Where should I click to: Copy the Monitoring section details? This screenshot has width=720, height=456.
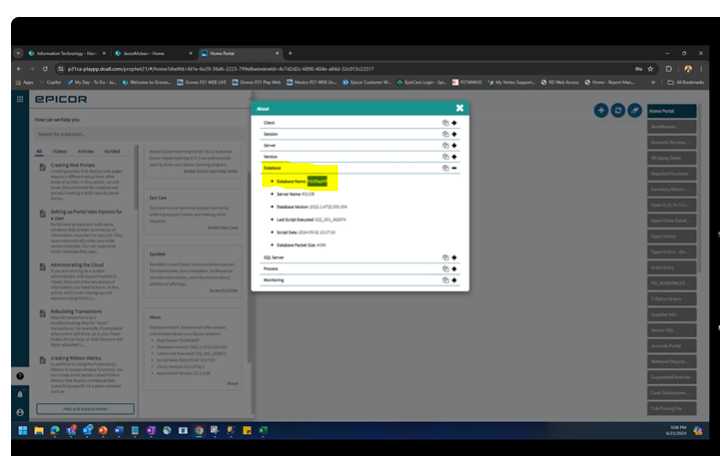pos(445,281)
